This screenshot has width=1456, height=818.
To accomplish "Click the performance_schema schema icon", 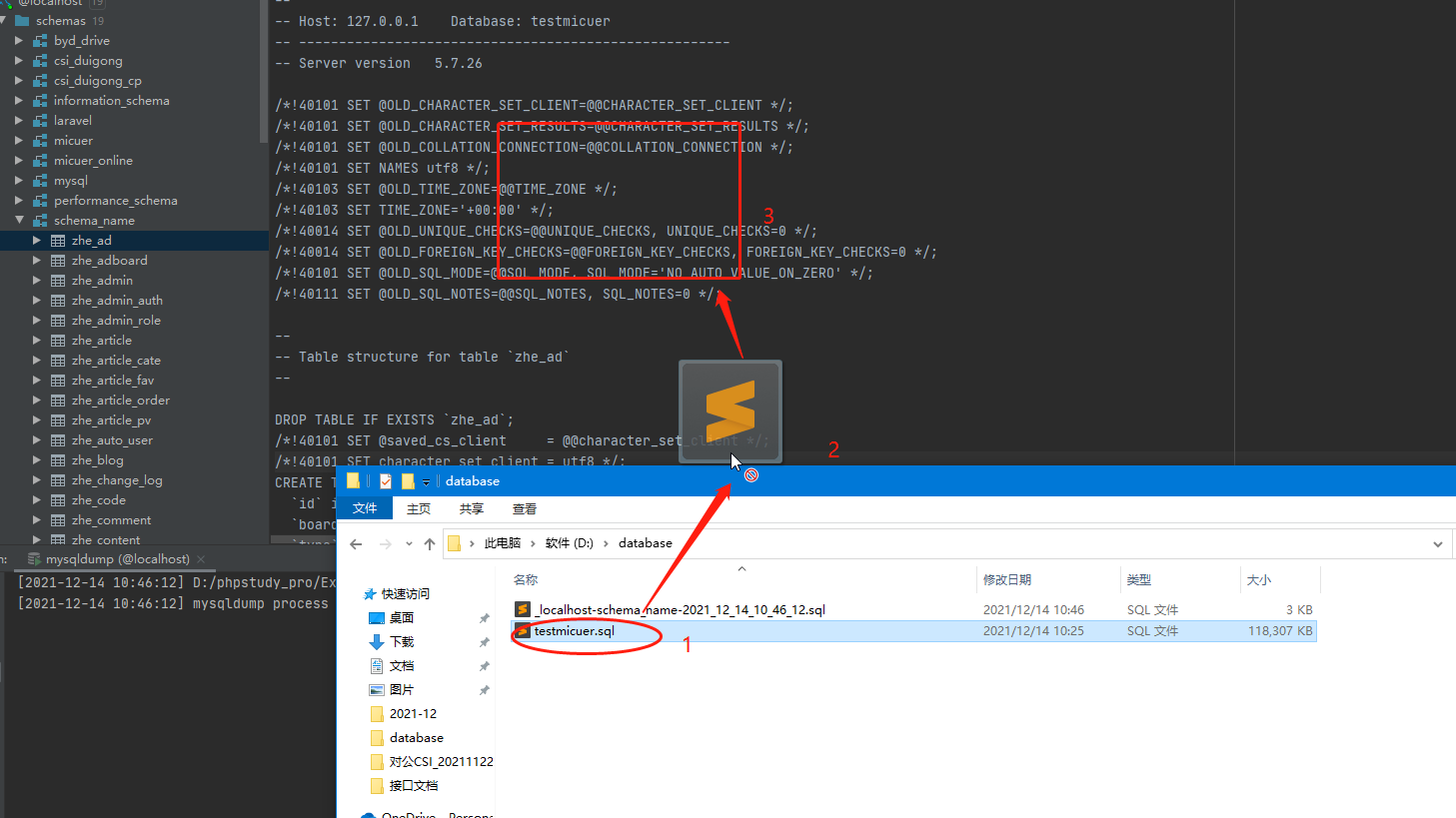I will click(x=40, y=201).
